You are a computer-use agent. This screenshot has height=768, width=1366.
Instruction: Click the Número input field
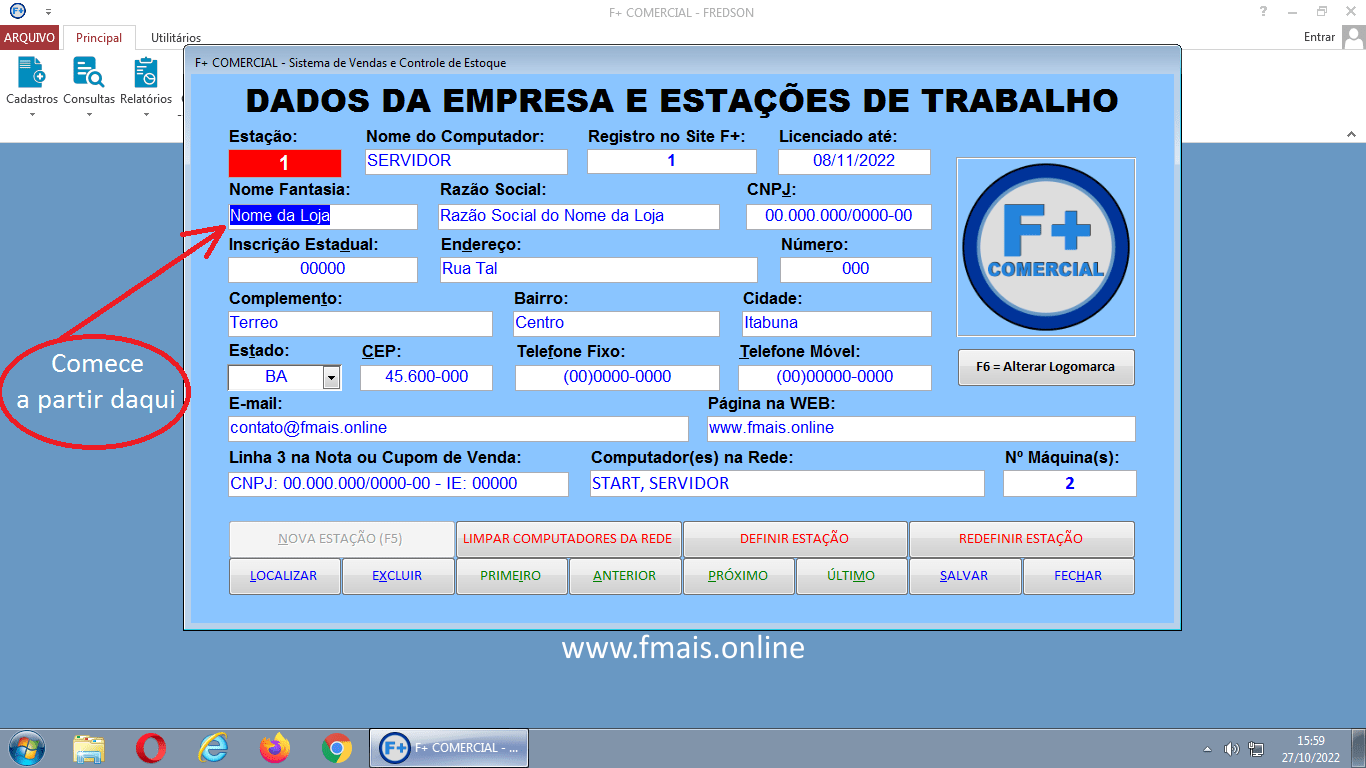pos(856,269)
